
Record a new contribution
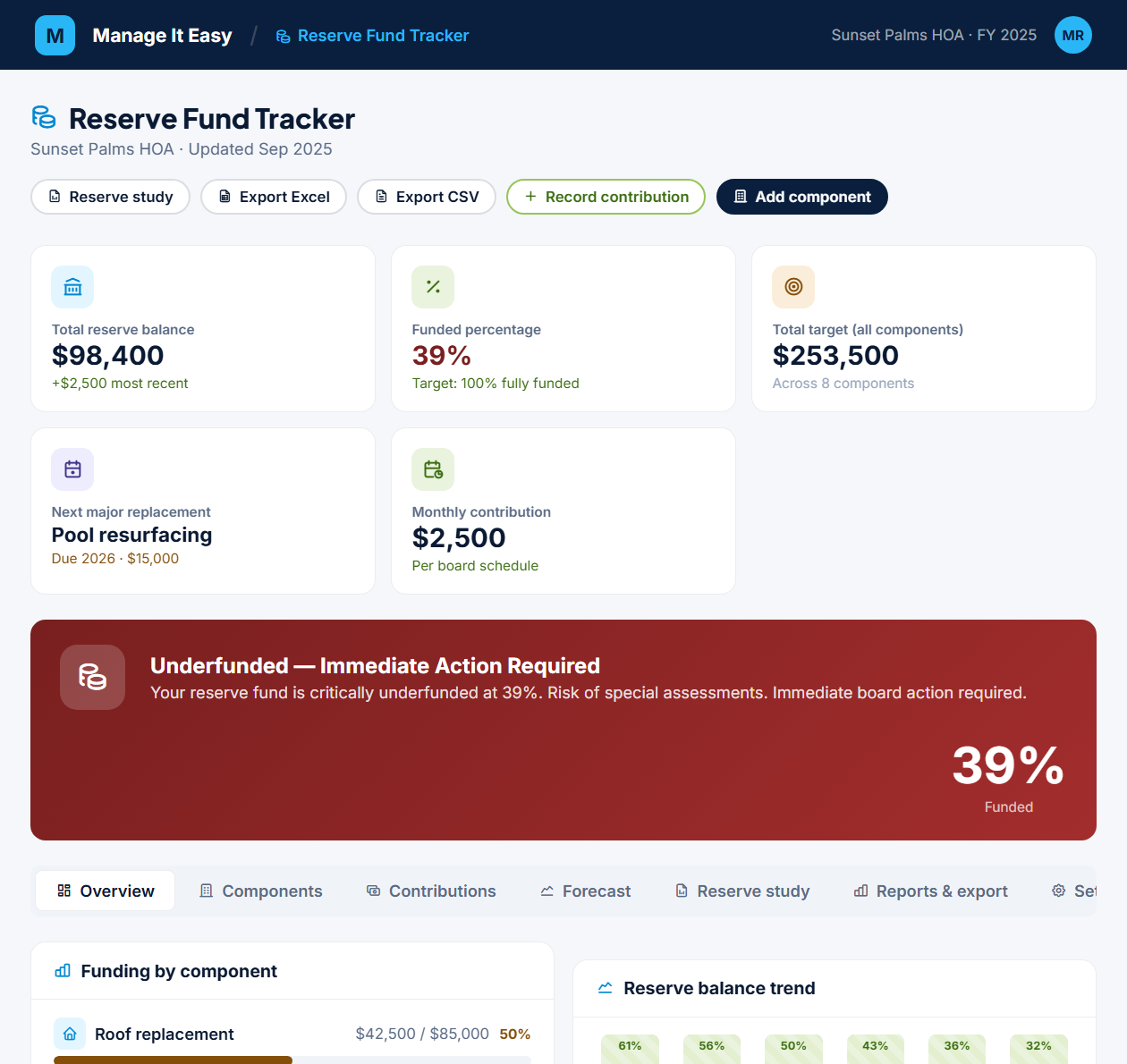pyautogui.click(x=606, y=197)
